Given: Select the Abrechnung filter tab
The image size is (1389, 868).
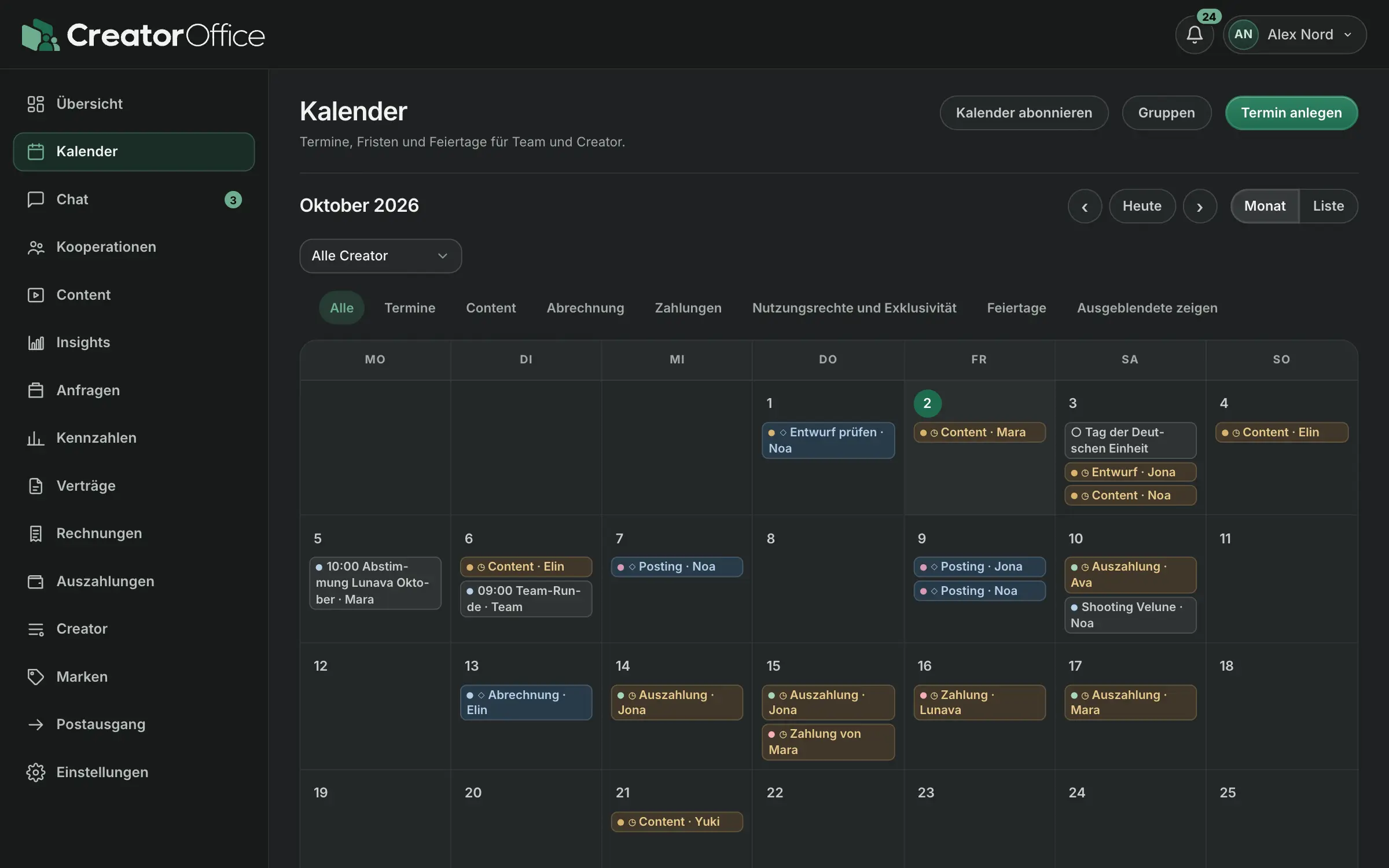Looking at the screenshot, I should (x=585, y=308).
